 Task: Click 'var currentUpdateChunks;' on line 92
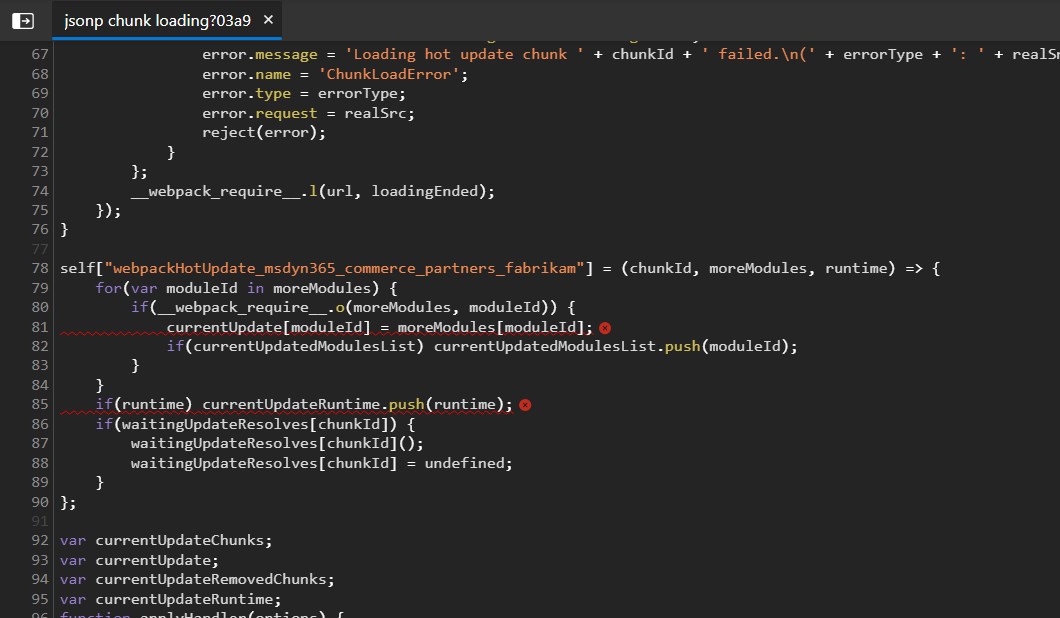click(166, 540)
